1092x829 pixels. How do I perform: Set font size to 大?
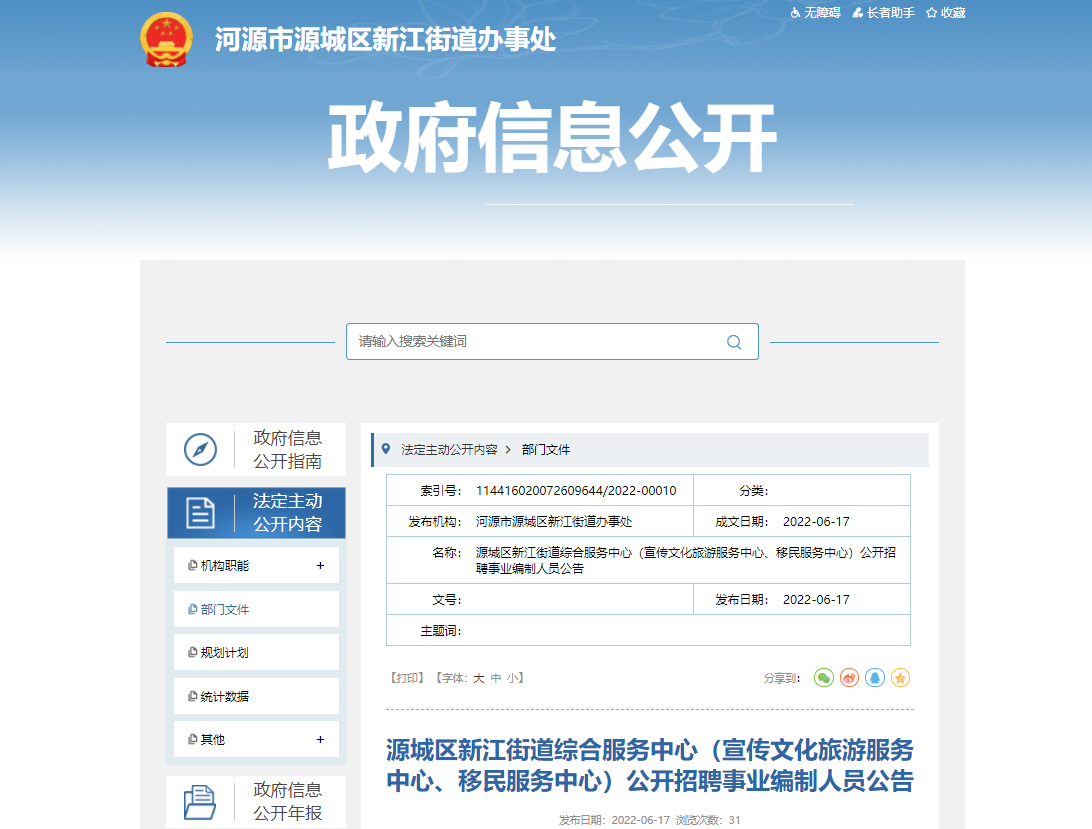(478, 678)
